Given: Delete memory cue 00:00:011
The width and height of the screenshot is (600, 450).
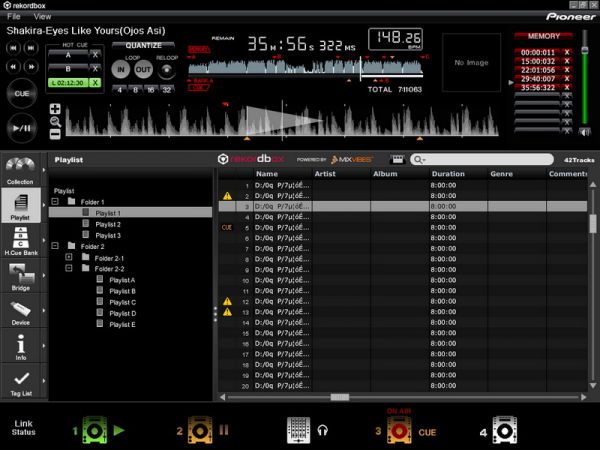Looking at the screenshot, I should pyautogui.click(x=567, y=52).
